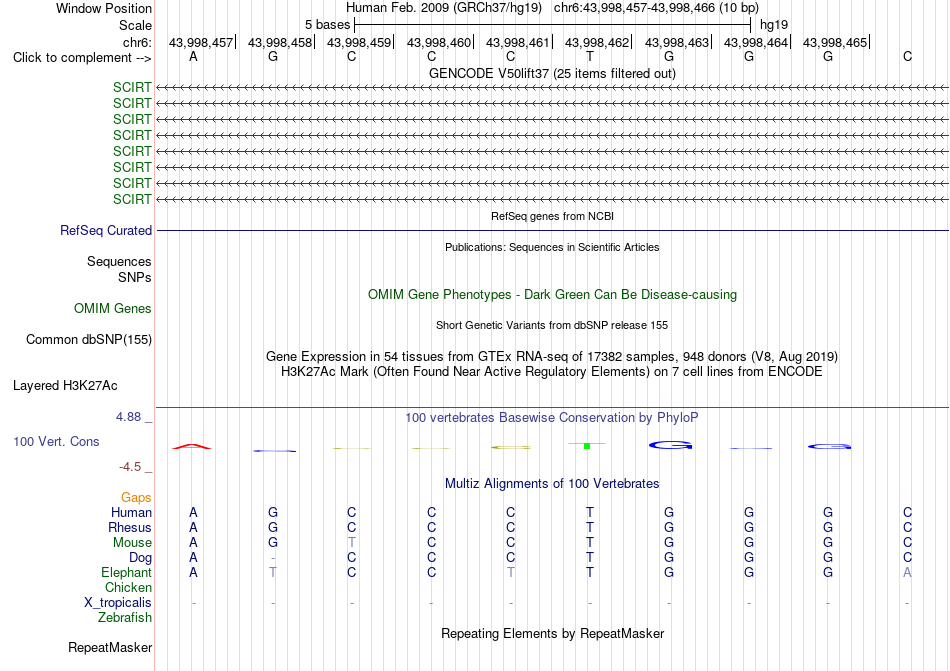The width and height of the screenshot is (950, 671).
Task: Click the "5 bases" scale bar label
Action: 327,25
